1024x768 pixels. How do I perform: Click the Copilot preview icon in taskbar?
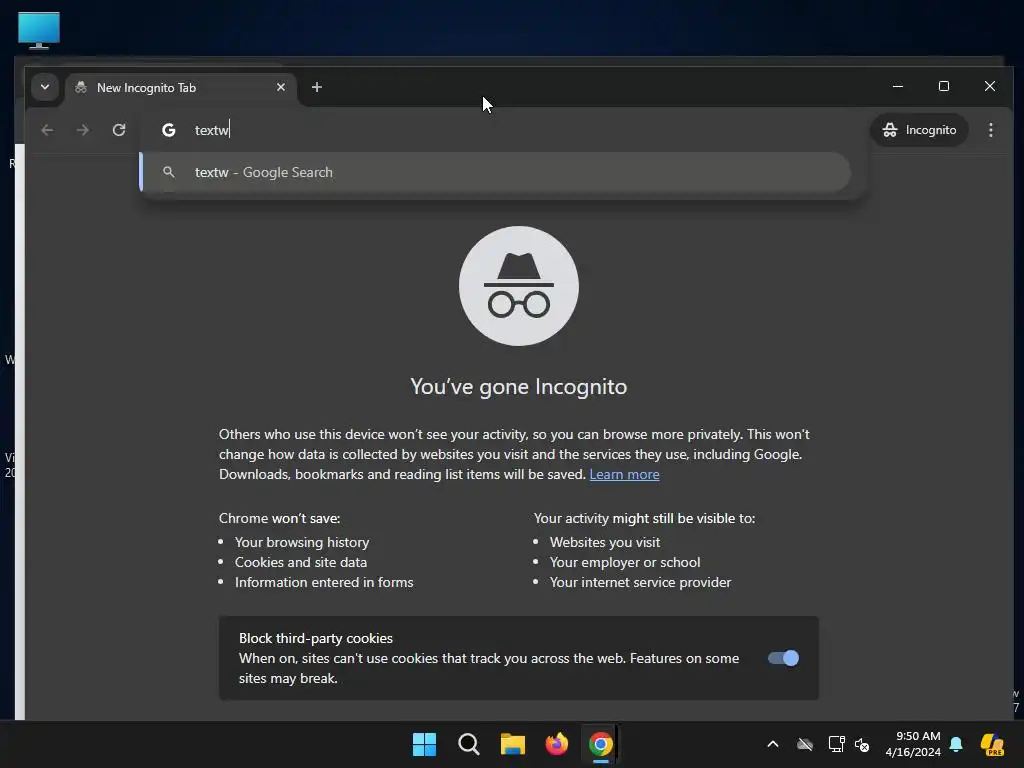pos(993,744)
